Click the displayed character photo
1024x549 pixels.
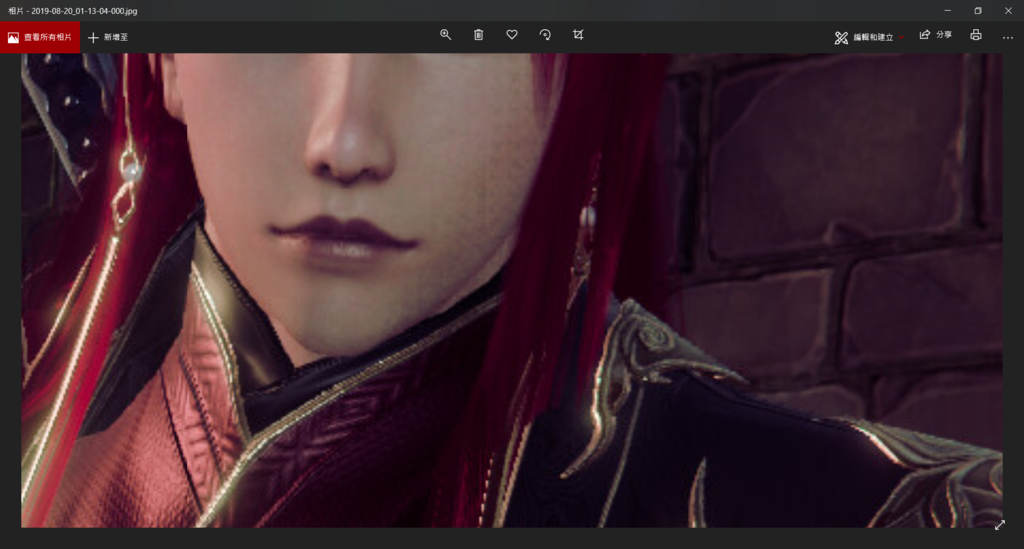pyautogui.click(x=511, y=290)
